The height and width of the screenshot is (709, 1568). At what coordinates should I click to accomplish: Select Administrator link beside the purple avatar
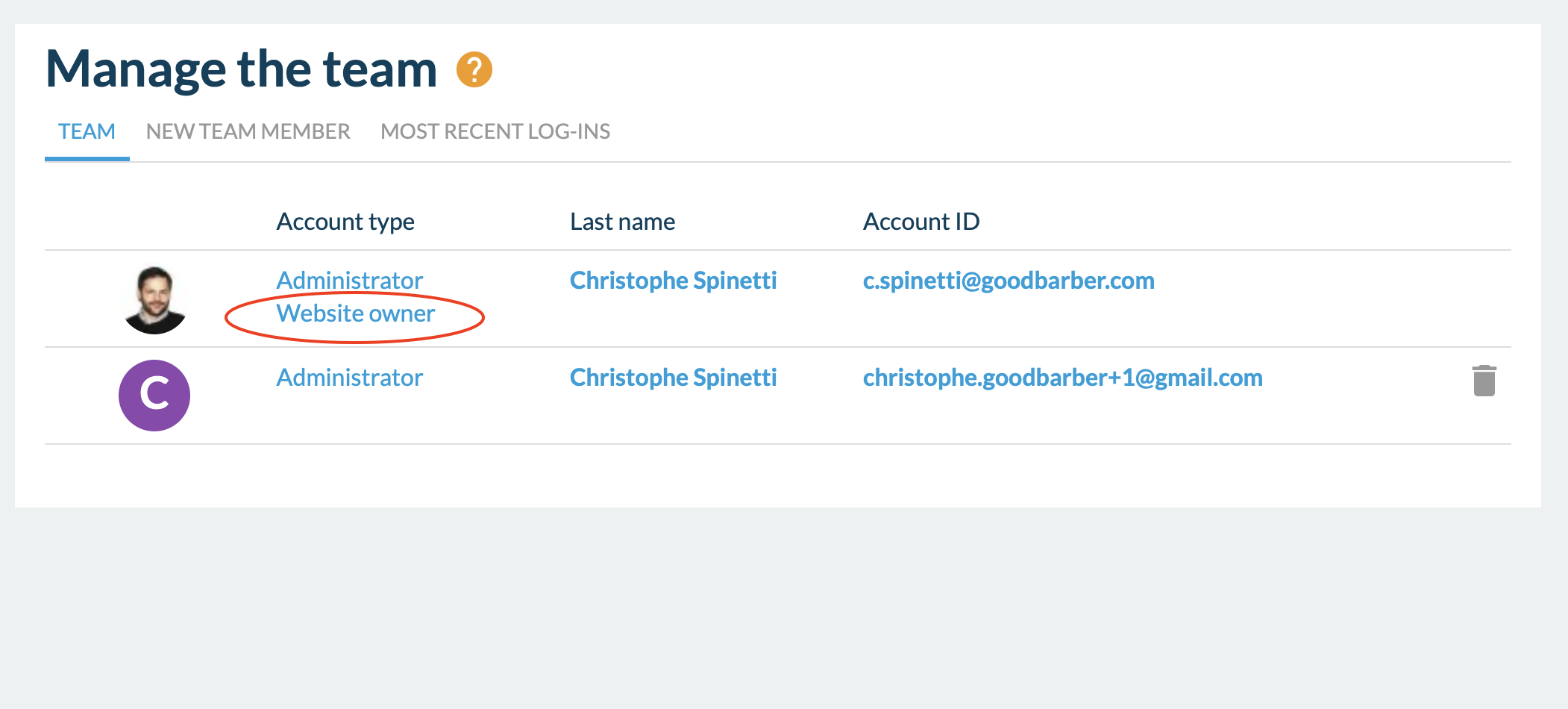click(x=349, y=378)
